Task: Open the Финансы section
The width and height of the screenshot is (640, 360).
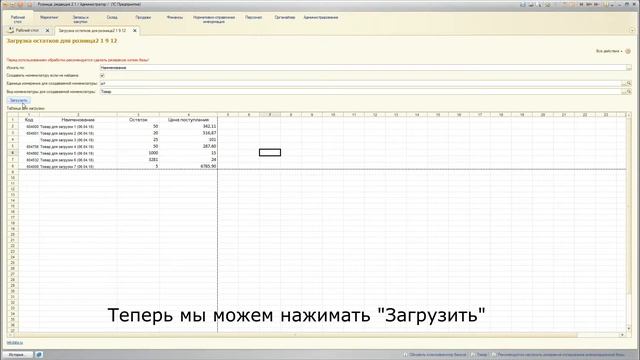Action: (175, 18)
